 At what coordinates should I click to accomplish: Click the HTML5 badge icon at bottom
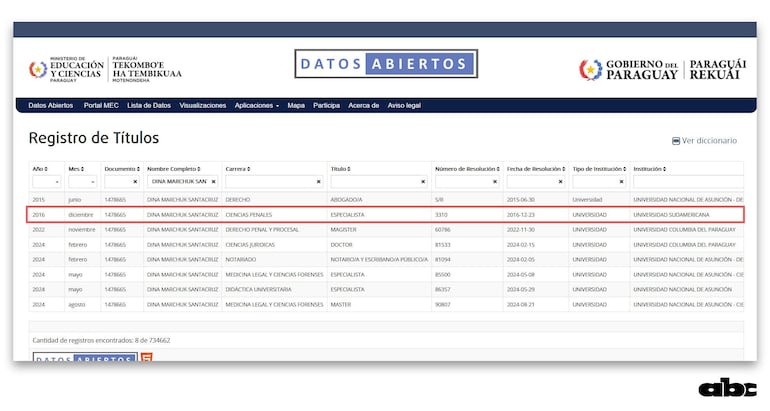(x=146, y=357)
